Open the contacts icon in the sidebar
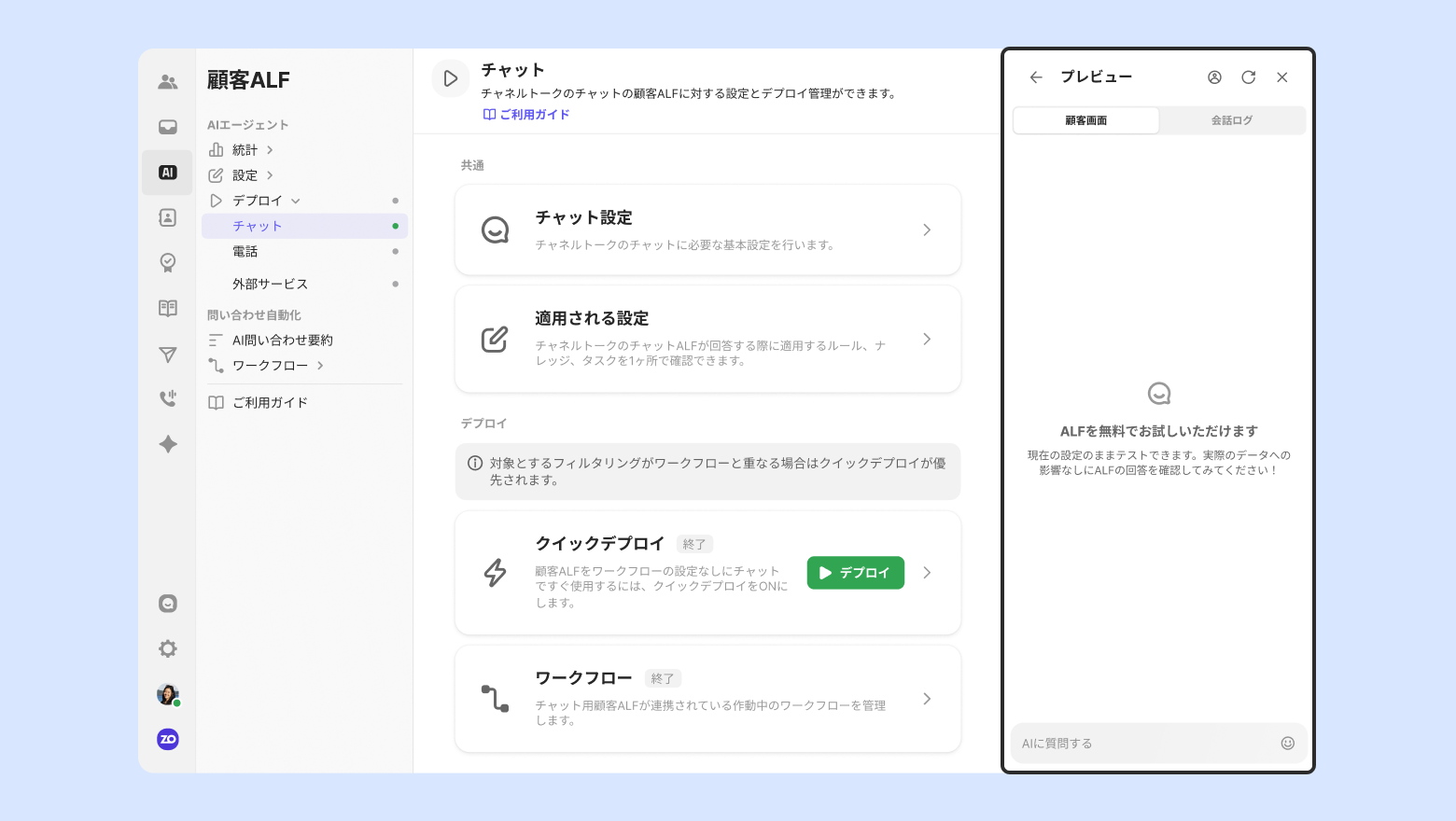This screenshot has height=821, width=1456. [x=168, y=217]
